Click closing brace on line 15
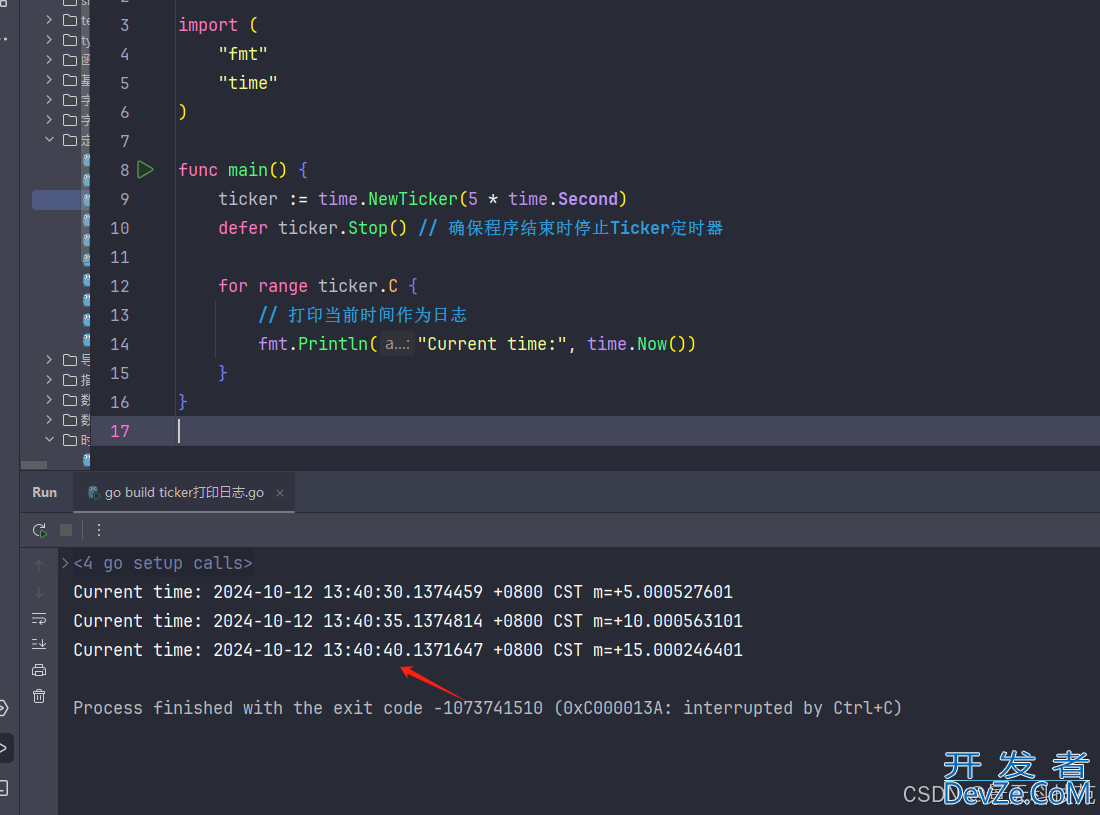Image resolution: width=1100 pixels, height=815 pixels. pos(222,373)
